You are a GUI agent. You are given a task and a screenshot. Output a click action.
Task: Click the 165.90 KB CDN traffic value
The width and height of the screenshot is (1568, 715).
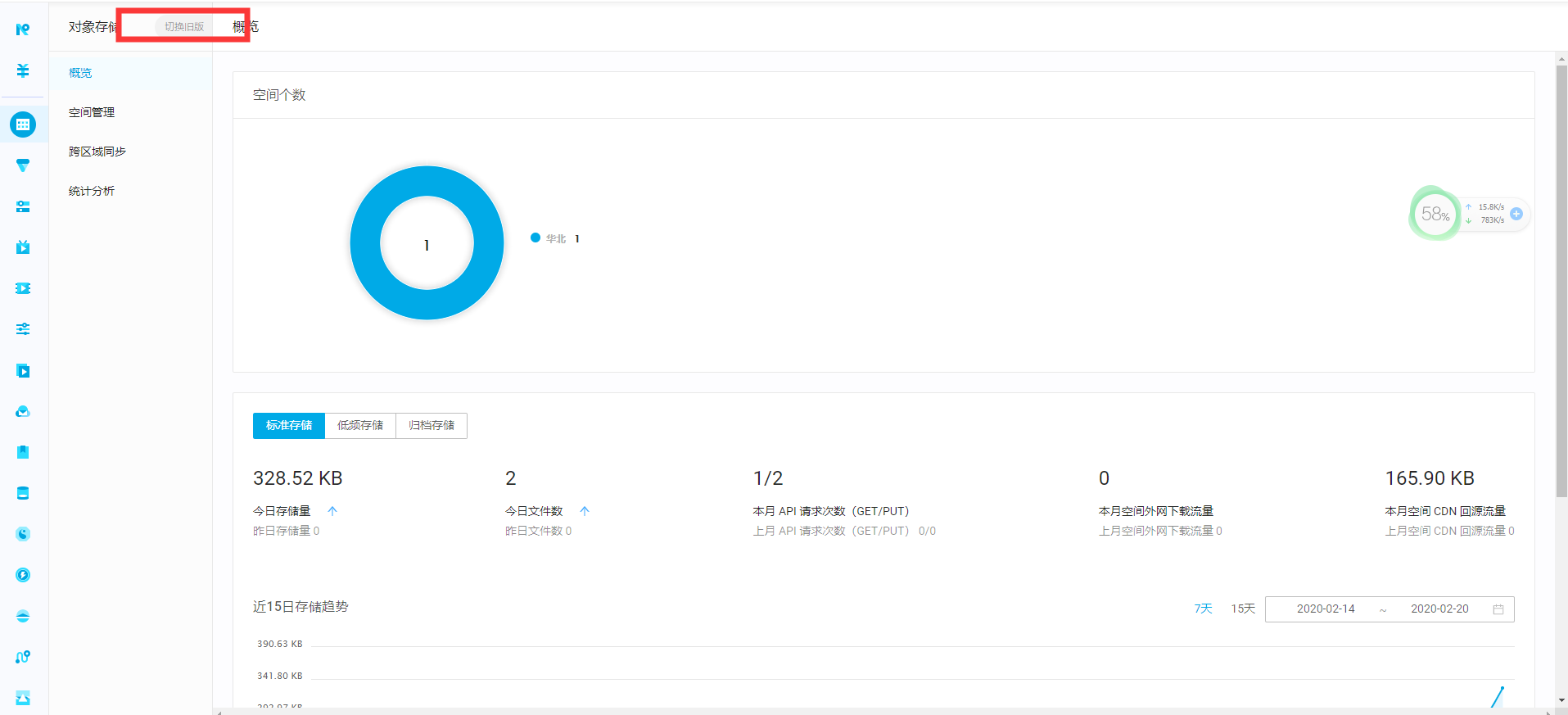pos(1430,478)
